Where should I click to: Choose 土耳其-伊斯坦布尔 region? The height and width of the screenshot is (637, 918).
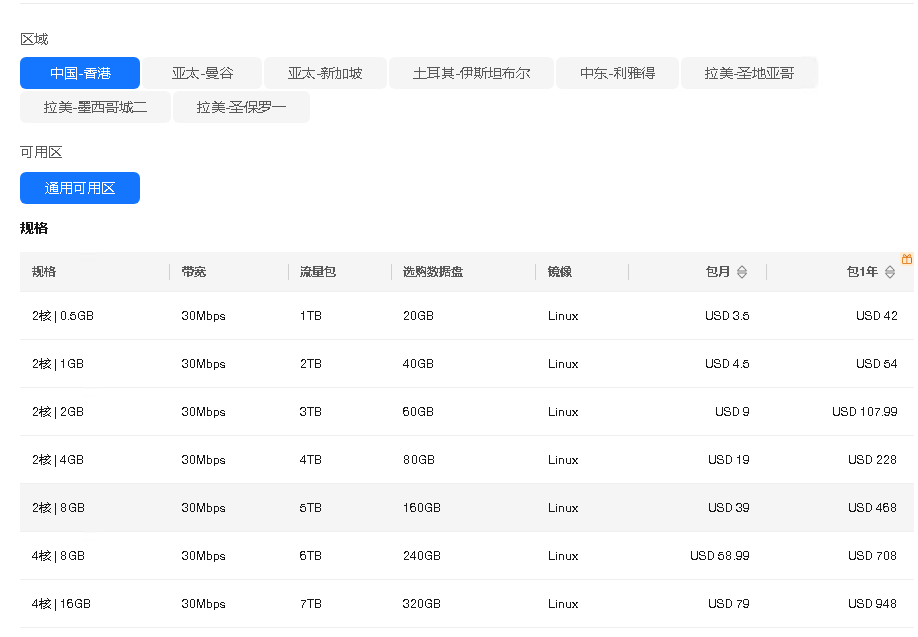(x=471, y=73)
